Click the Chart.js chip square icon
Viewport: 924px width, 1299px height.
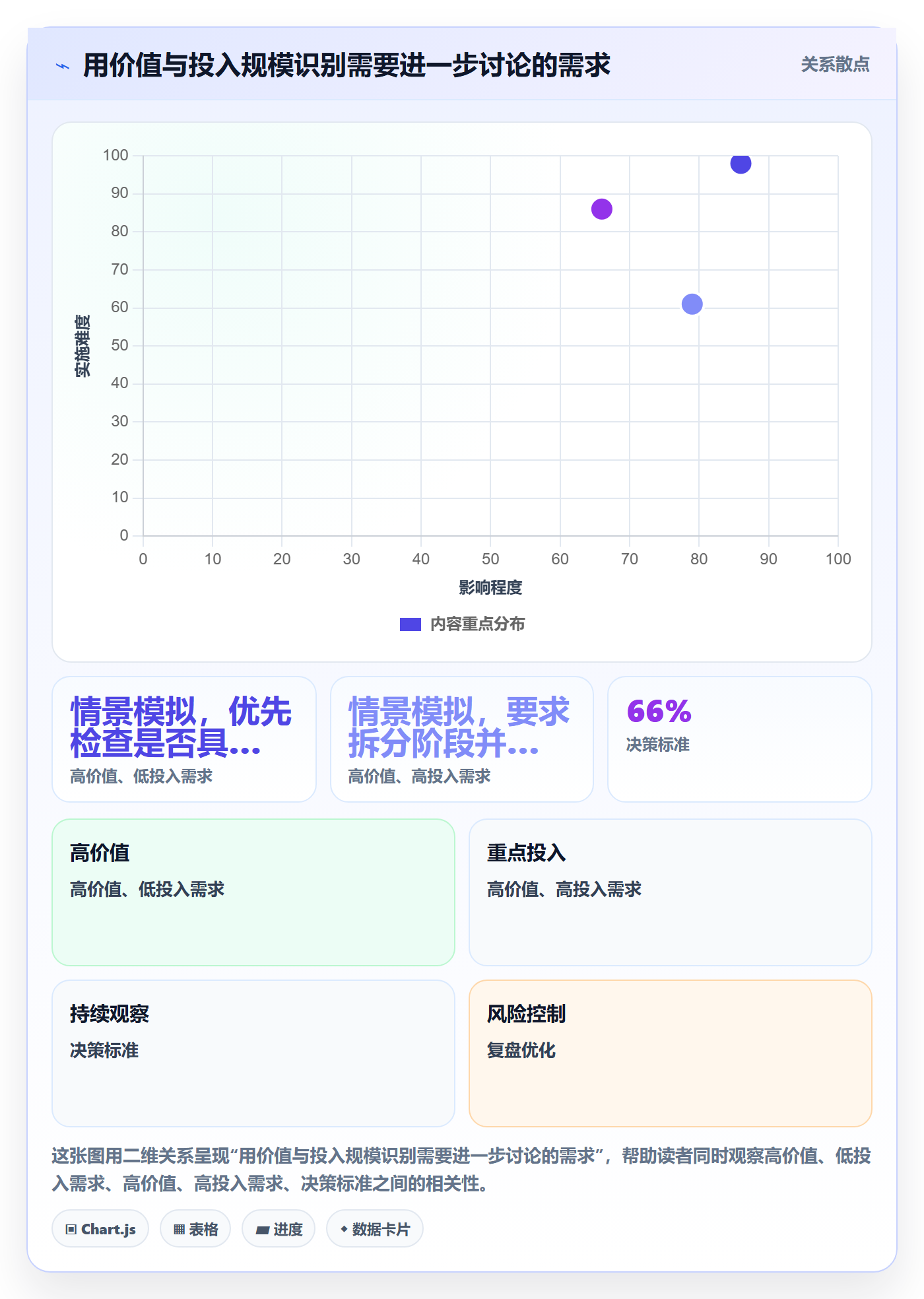71,1230
